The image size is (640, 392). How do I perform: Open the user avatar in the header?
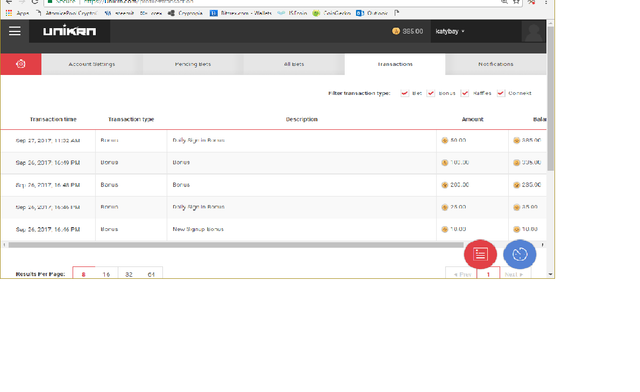pos(533,31)
